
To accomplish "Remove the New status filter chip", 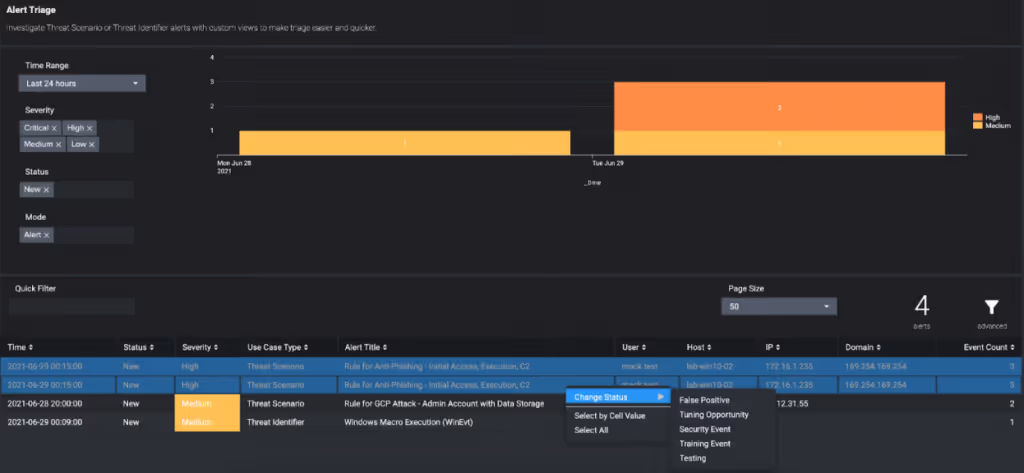I will (46, 189).
